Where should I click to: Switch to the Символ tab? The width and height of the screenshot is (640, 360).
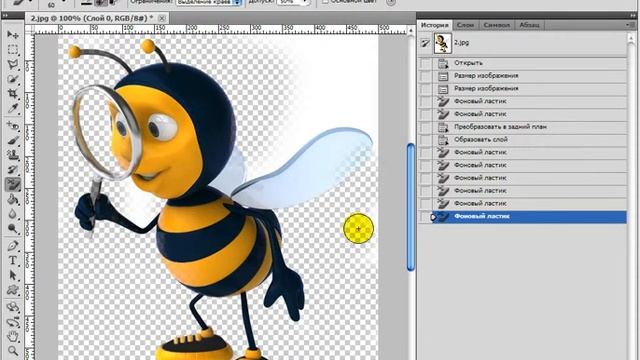496,25
